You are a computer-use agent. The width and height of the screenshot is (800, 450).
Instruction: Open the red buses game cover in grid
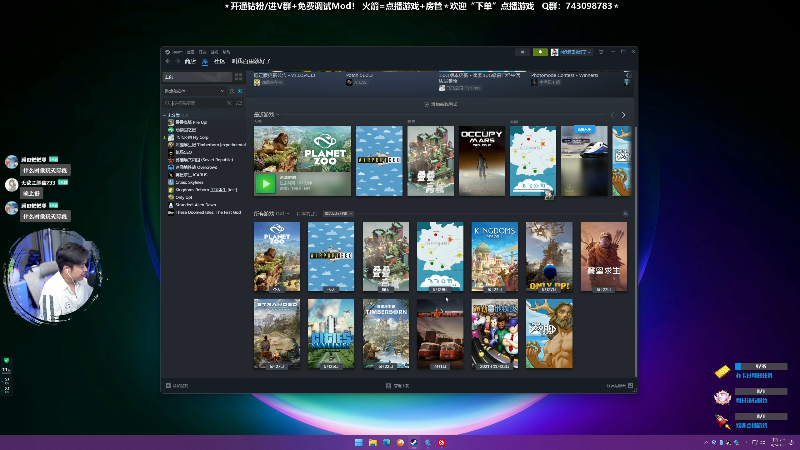point(440,334)
